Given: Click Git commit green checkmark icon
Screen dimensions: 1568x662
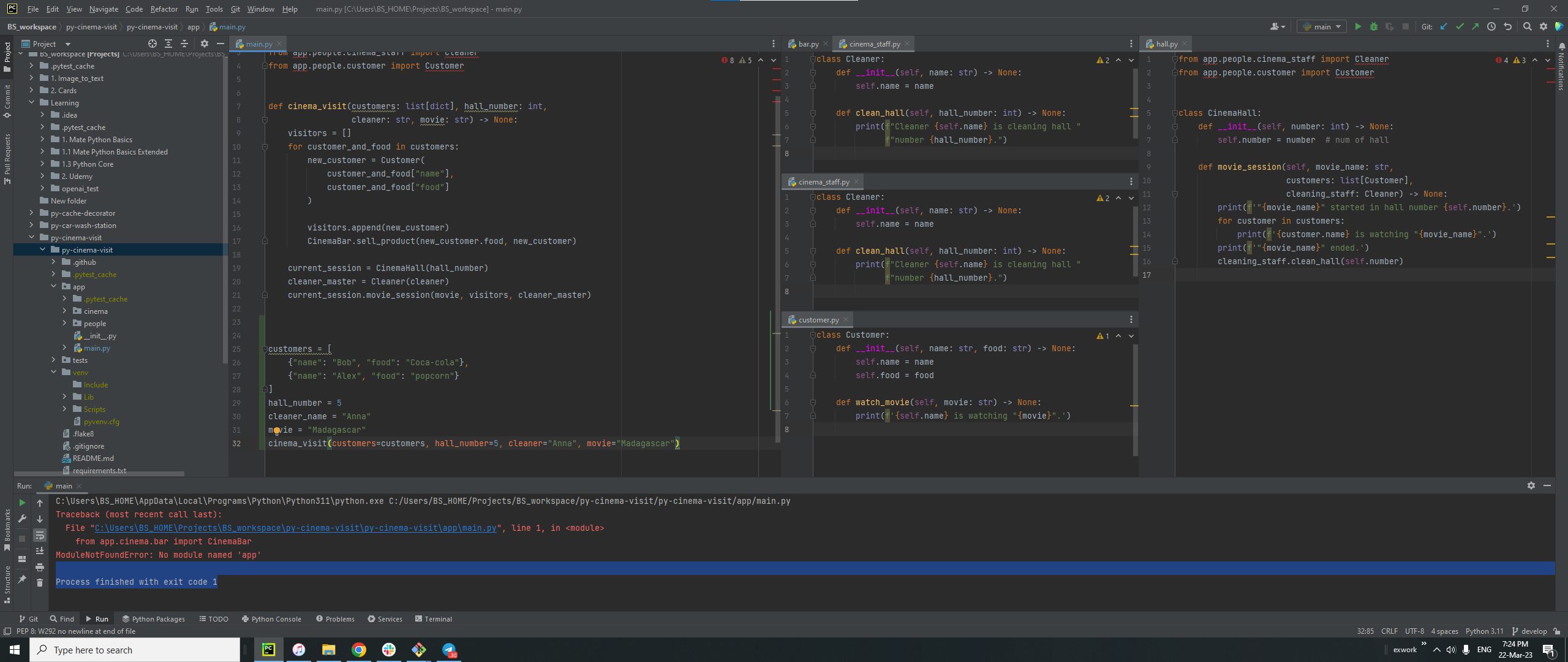Looking at the screenshot, I should tap(1460, 26).
